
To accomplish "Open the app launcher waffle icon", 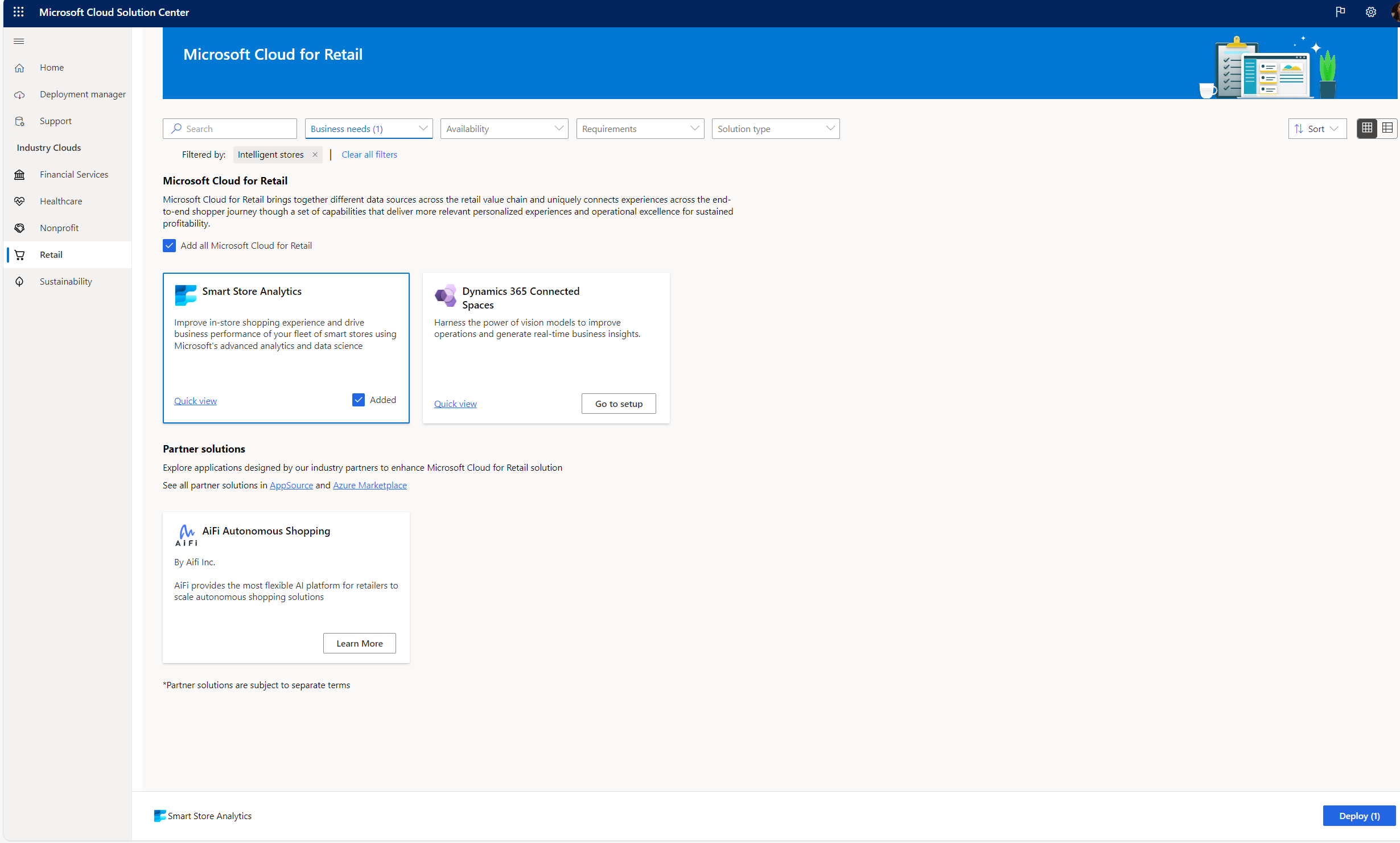I will click(x=18, y=12).
